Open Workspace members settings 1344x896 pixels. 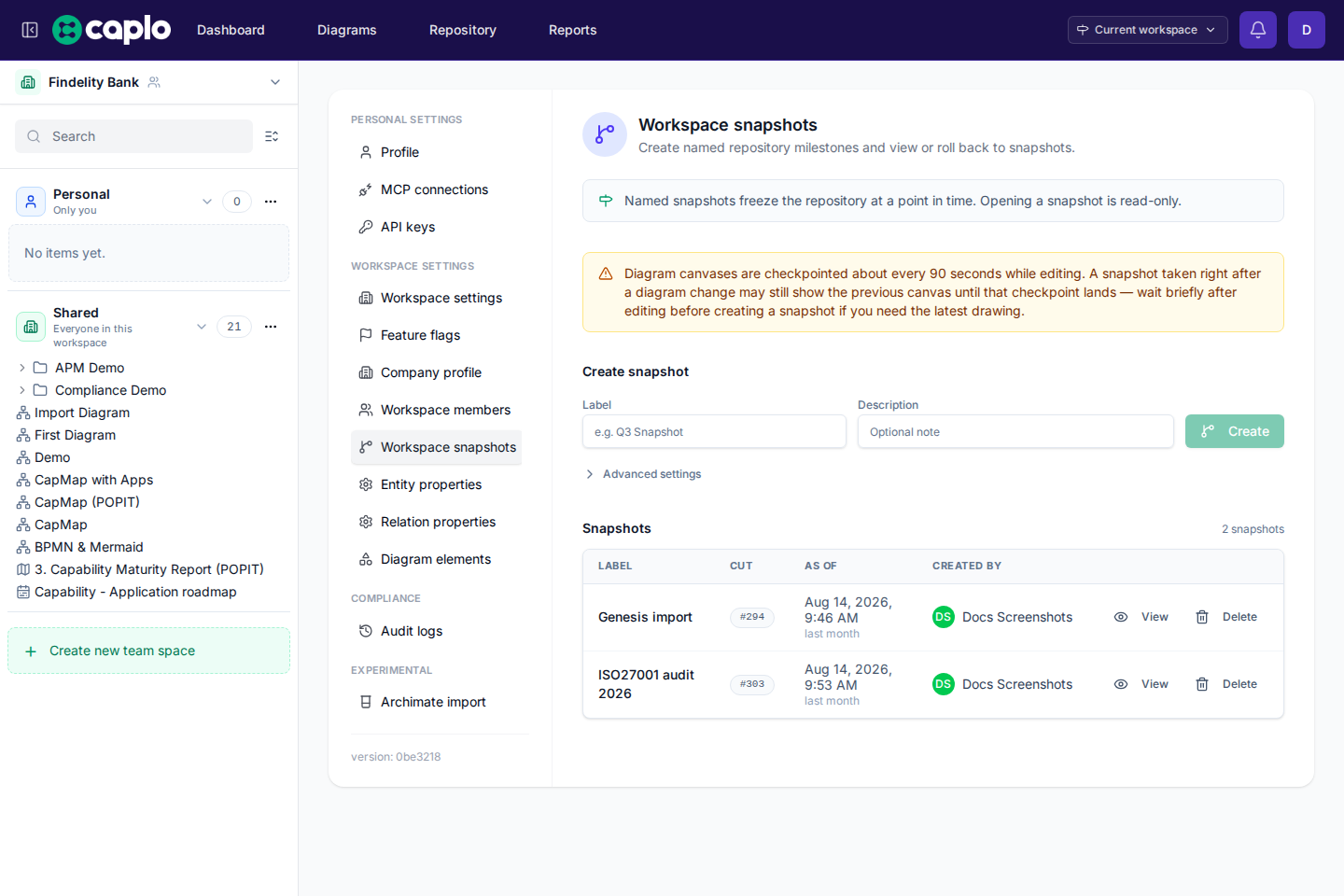pos(436,410)
